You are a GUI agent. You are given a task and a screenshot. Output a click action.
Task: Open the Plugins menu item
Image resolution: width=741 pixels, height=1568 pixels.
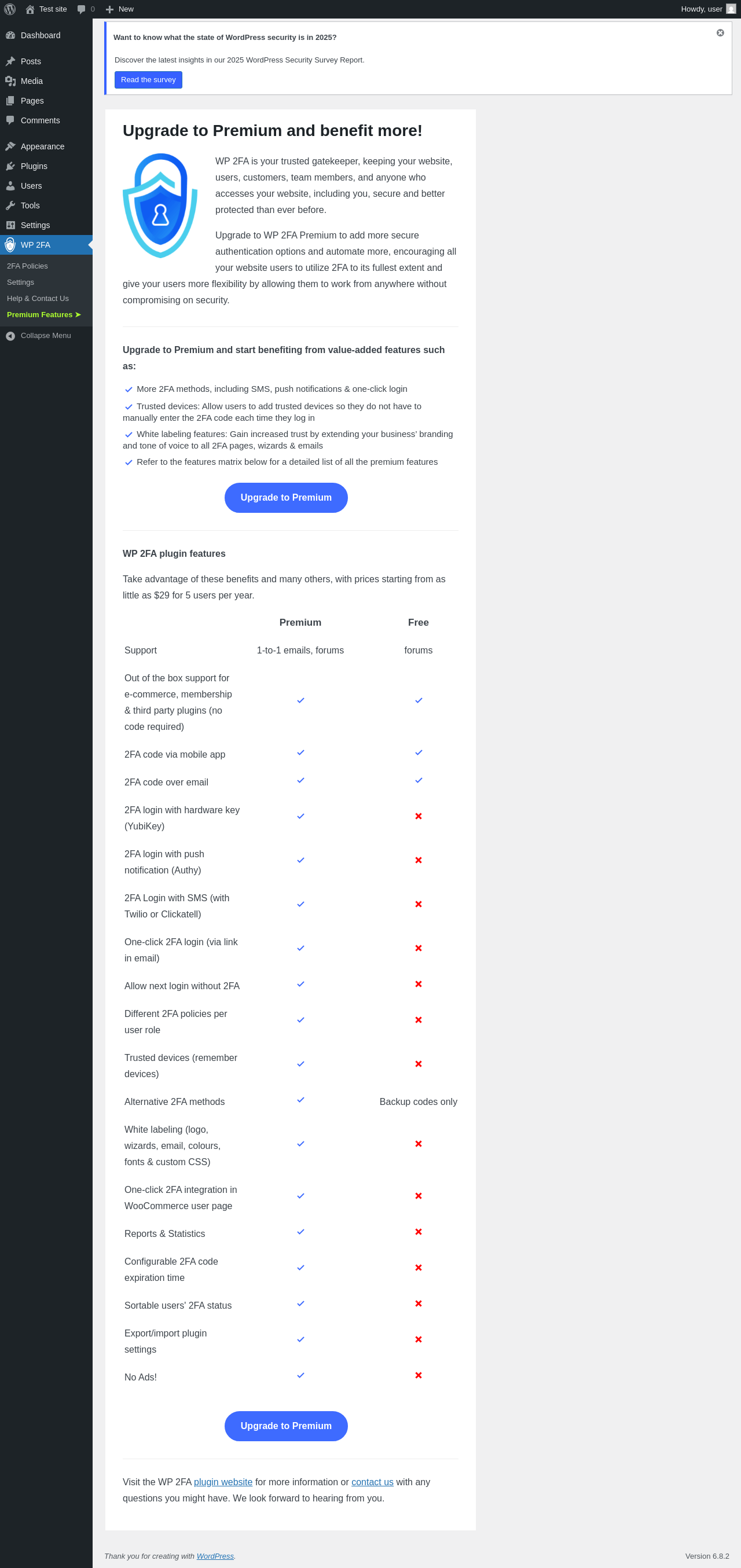(34, 166)
